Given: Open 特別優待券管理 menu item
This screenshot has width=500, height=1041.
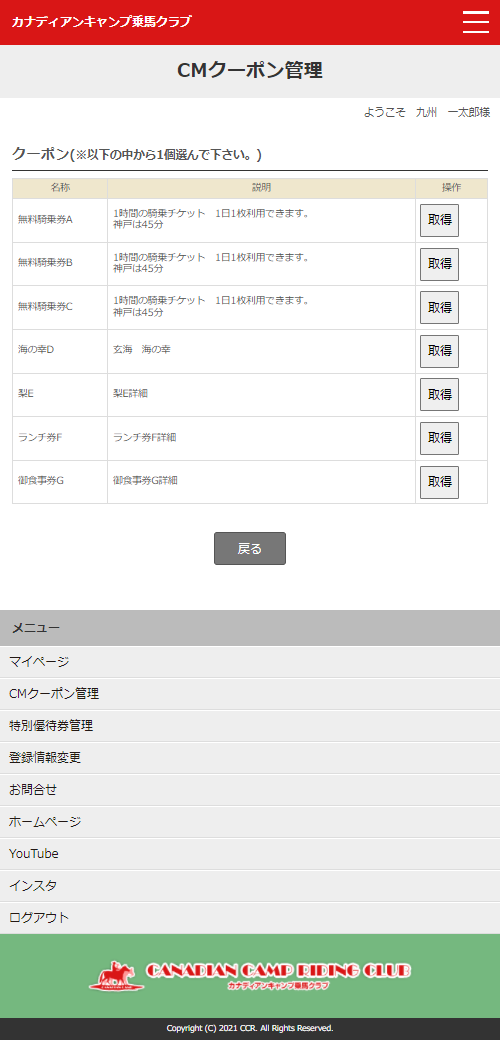Looking at the screenshot, I should coord(250,726).
